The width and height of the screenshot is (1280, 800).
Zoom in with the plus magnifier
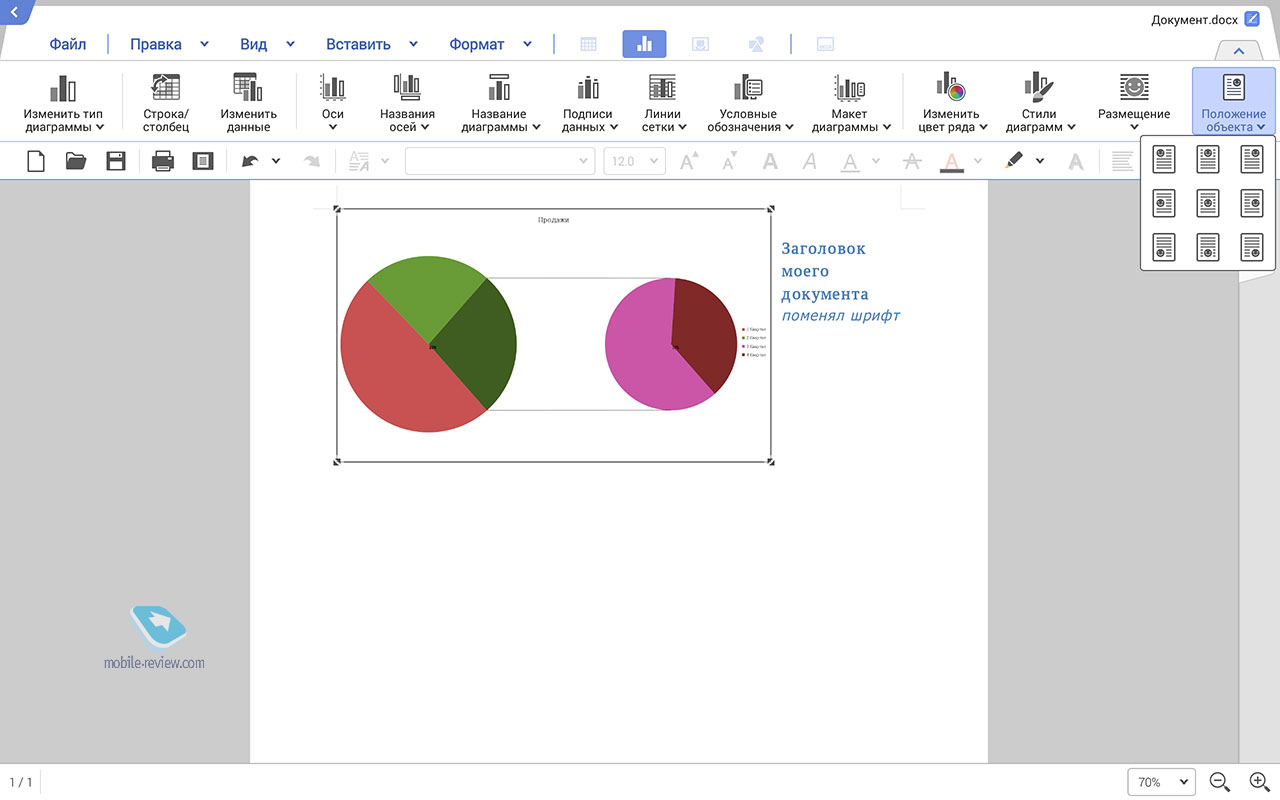(1259, 782)
